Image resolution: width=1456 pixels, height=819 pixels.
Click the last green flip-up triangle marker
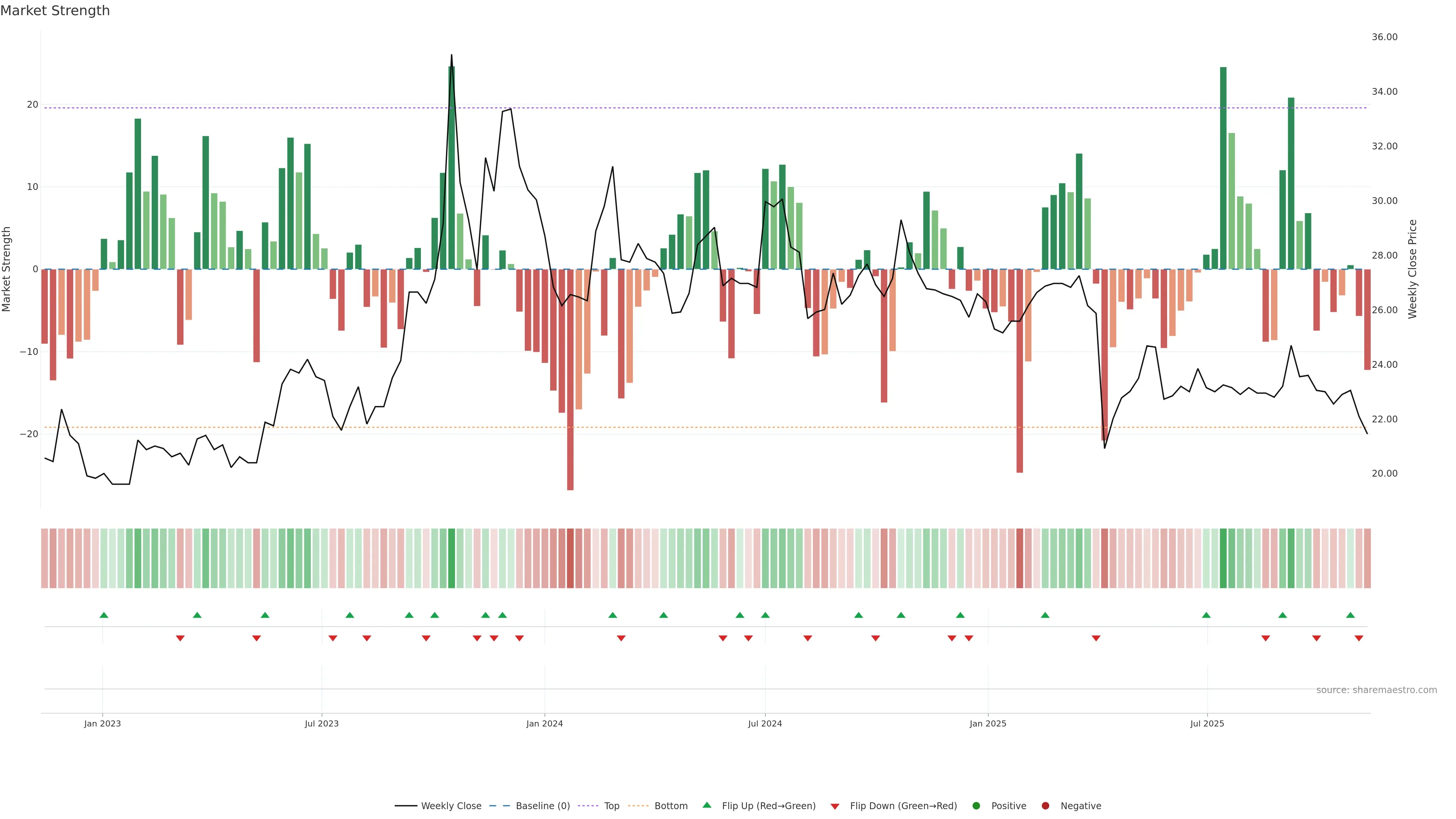(1350, 615)
